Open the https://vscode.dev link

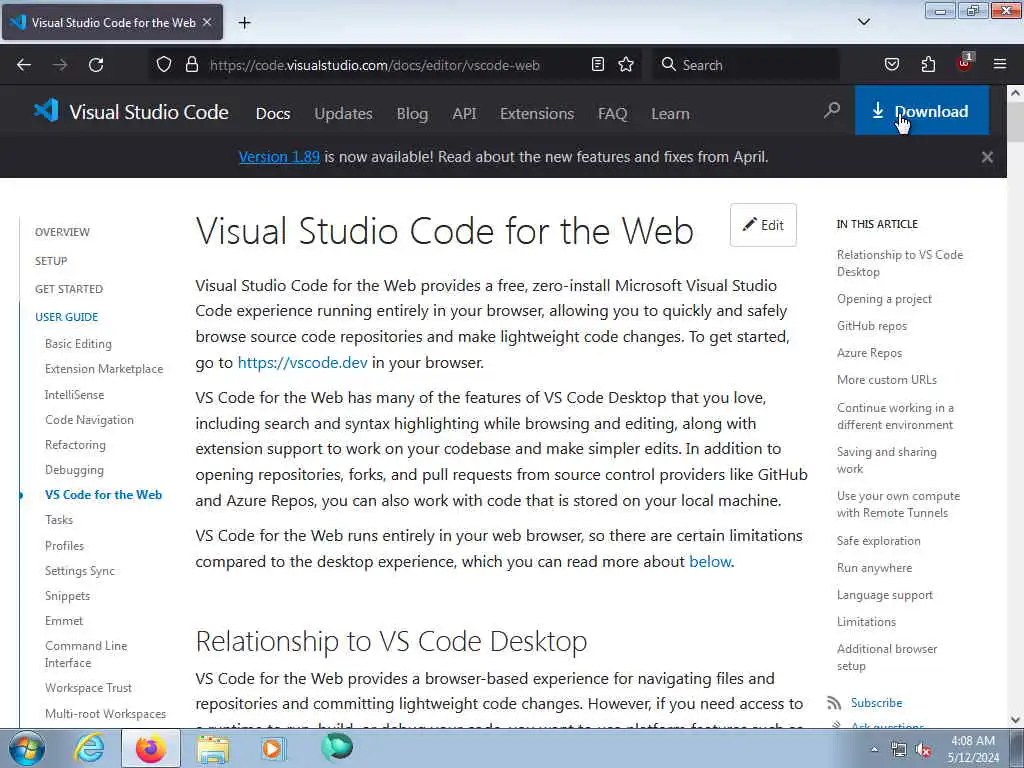click(x=302, y=362)
